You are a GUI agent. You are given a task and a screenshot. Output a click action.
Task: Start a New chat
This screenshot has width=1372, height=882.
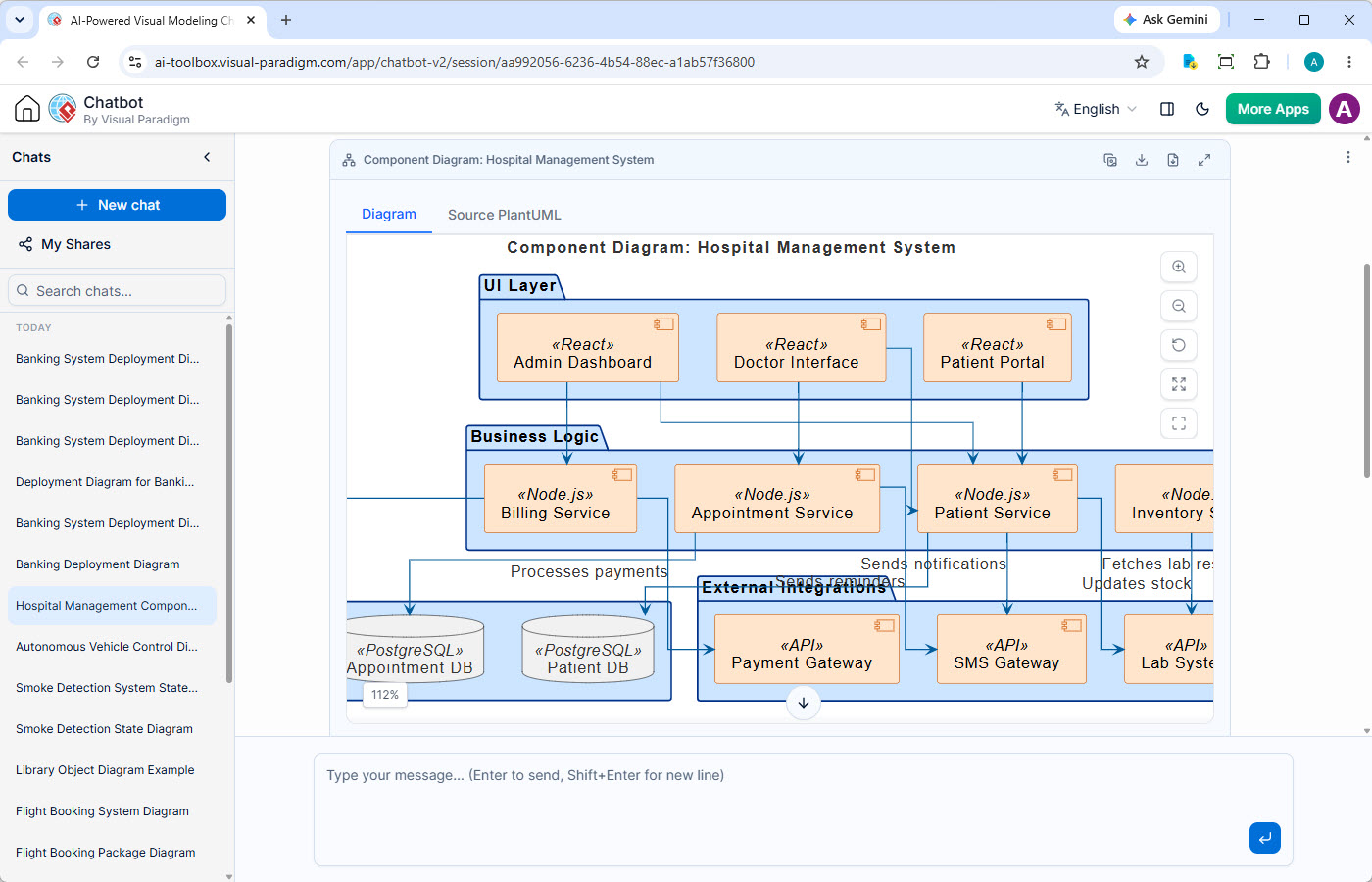pyautogui.click(x=117, y=205)
